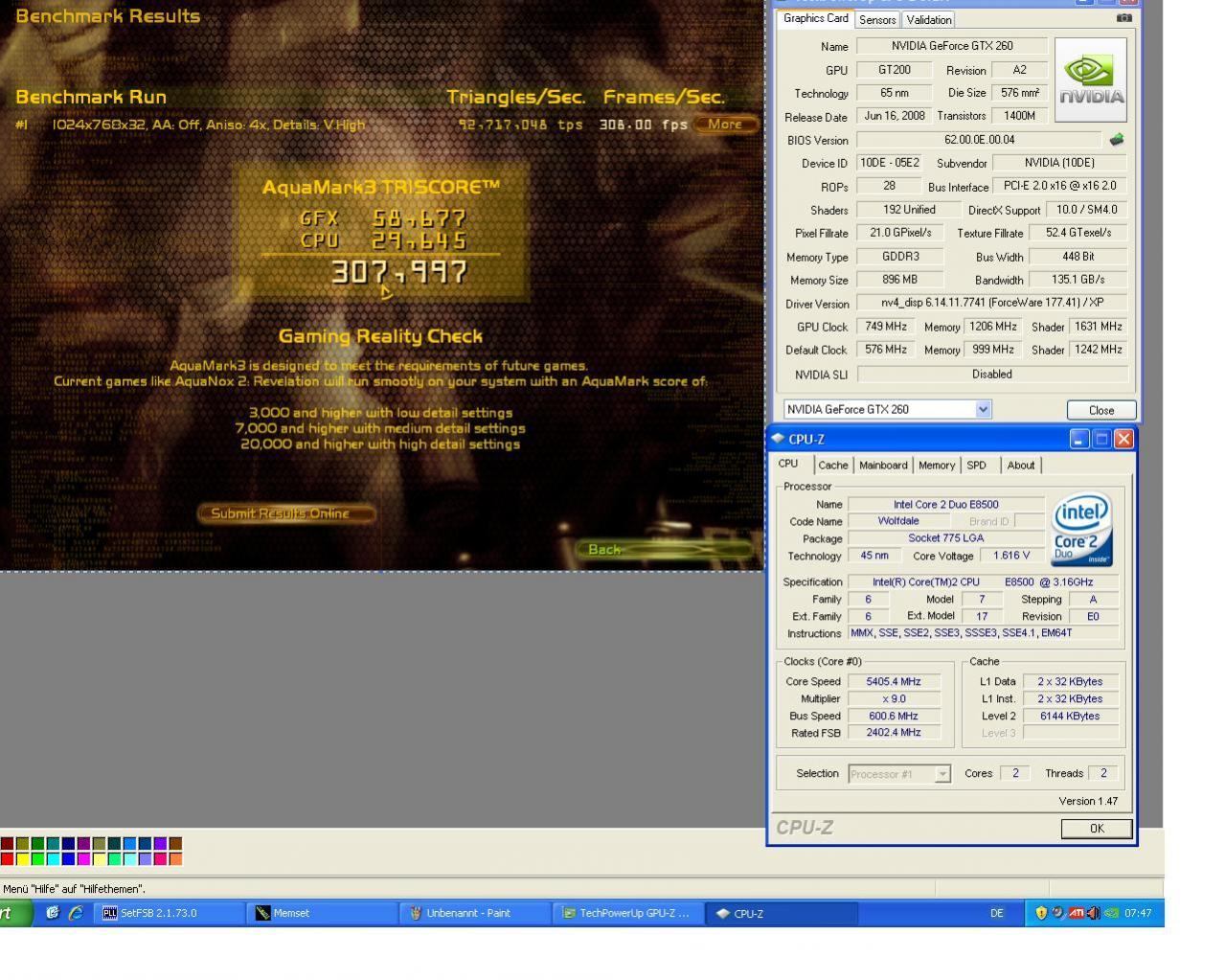The height and width of the screenshot is (980, 1225).
Task: Select the Graphics Card tab in GPU-Z
Action: 815,18
